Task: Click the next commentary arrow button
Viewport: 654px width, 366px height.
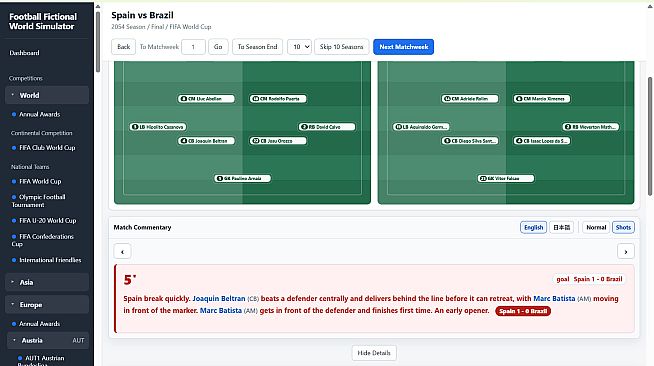Action: [x=626, y=251]
